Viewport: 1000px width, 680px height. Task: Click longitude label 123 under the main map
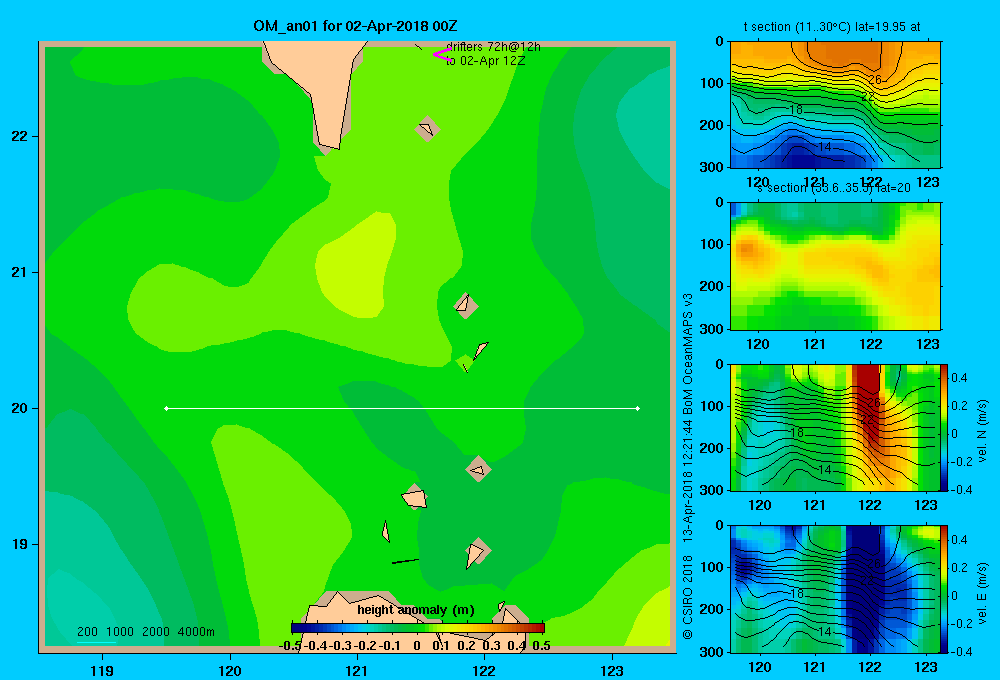tap(612, 670)
